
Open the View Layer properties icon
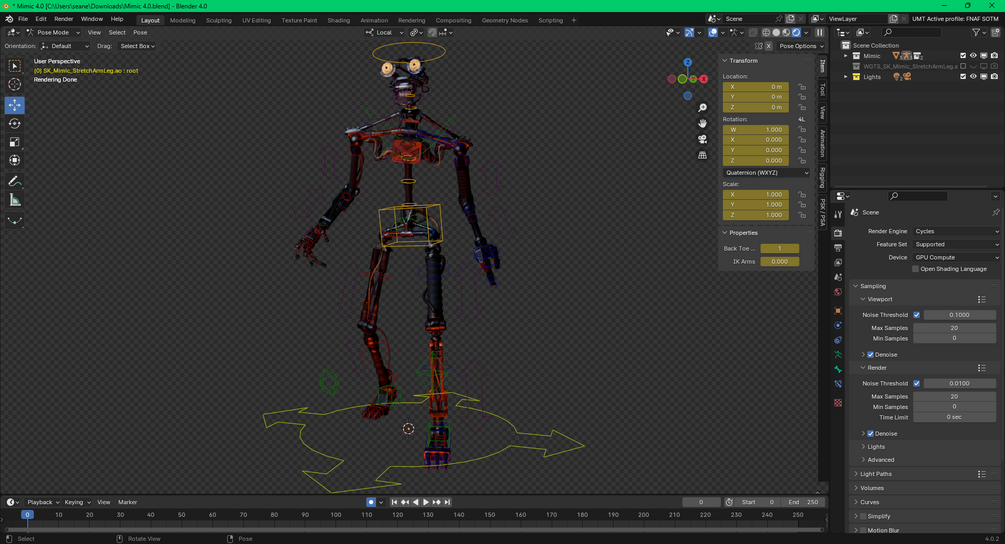pyautogui.click(x=838, y=262)
